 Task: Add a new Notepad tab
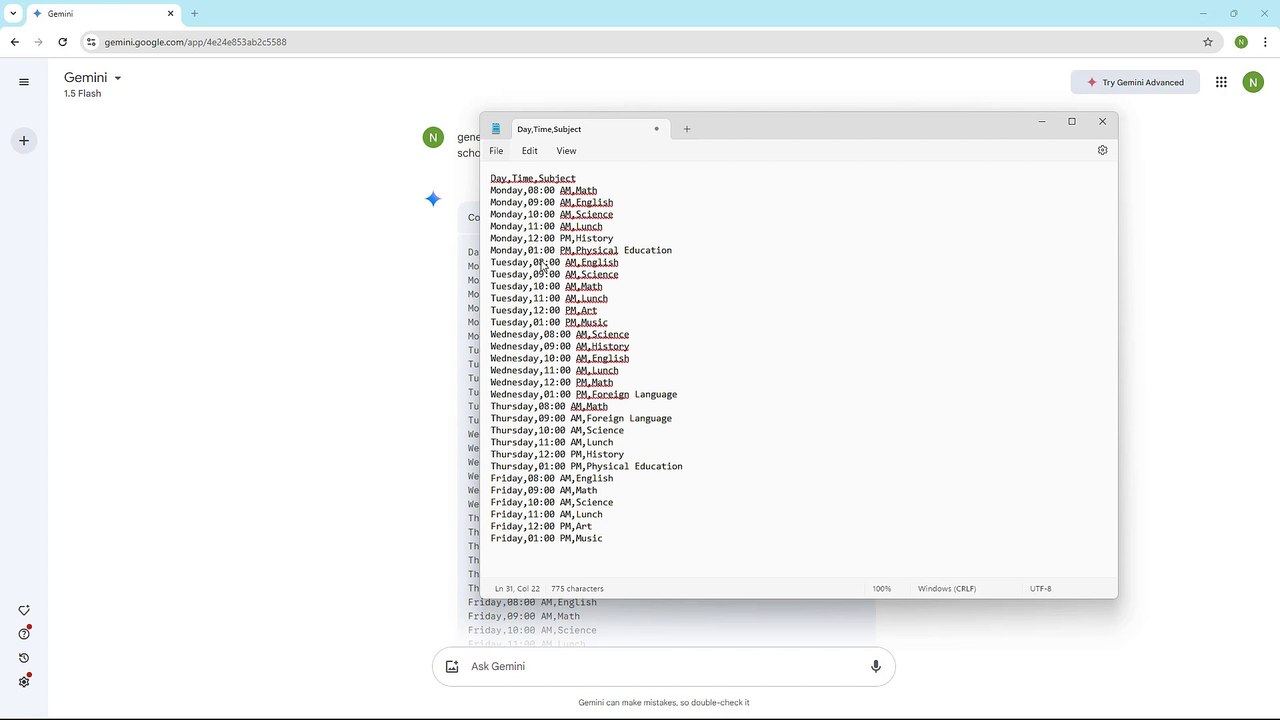[687, 129]
